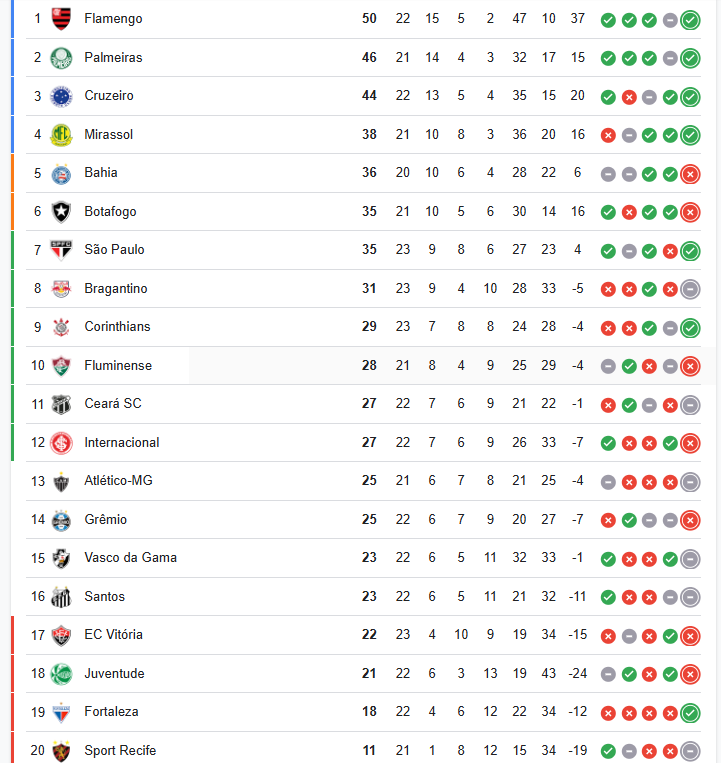This screenshot has height=763, width=721.
Task: Open the Corinthians team link
Action: coord(117,327)
